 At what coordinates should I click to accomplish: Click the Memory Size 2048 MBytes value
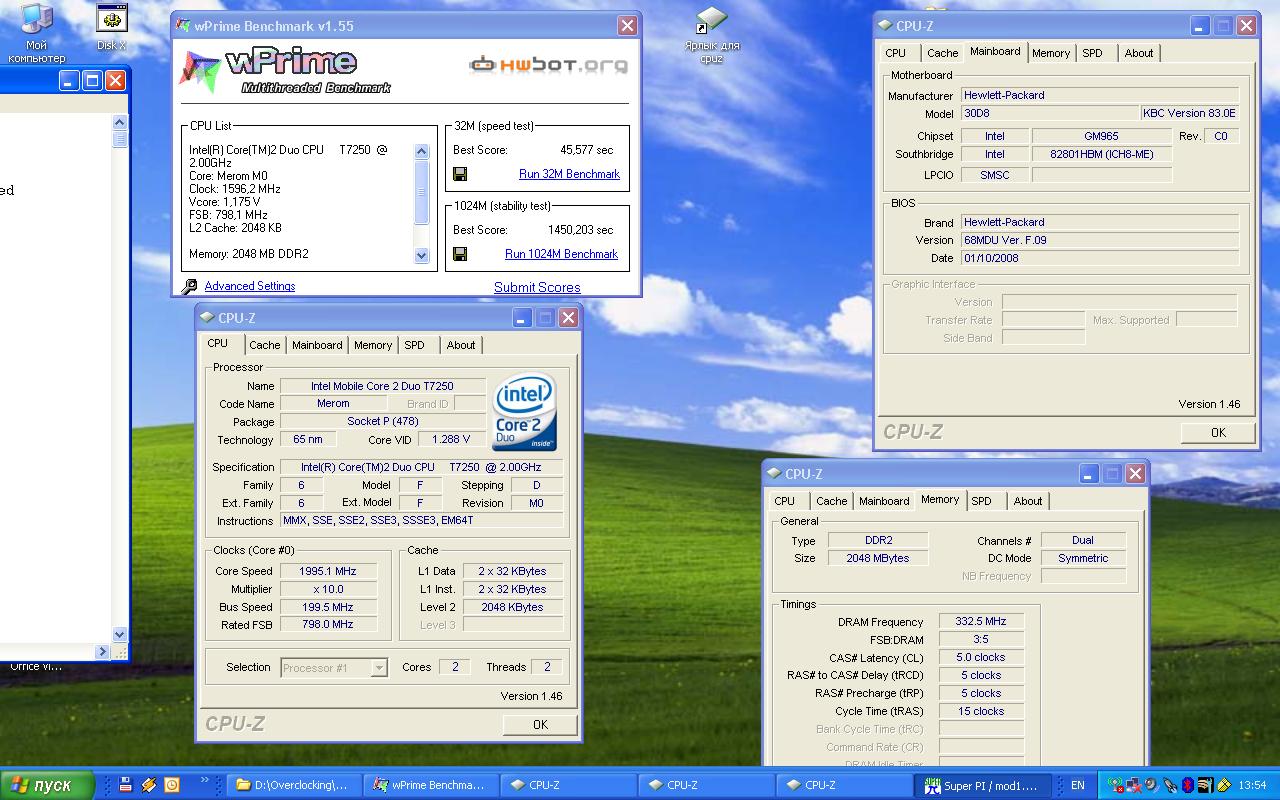[x=878, y=558]
